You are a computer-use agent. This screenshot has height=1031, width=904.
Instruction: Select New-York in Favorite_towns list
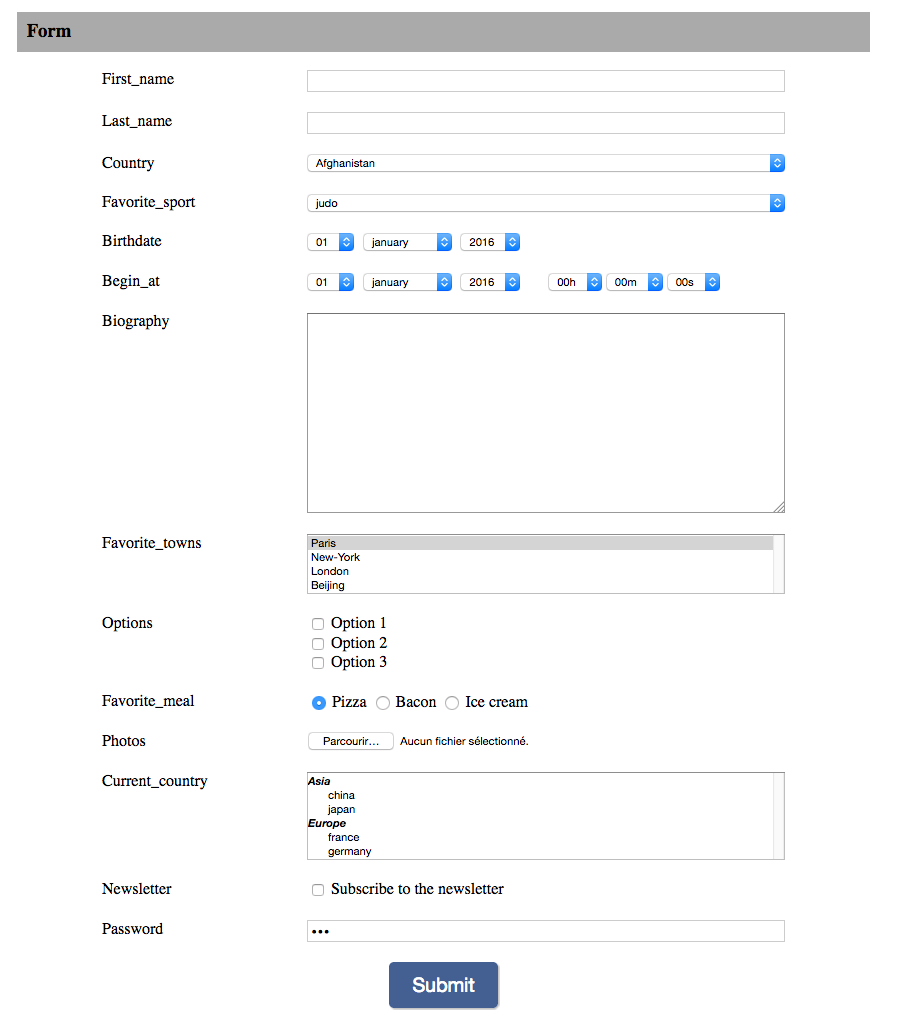click(x=336, y=557)
